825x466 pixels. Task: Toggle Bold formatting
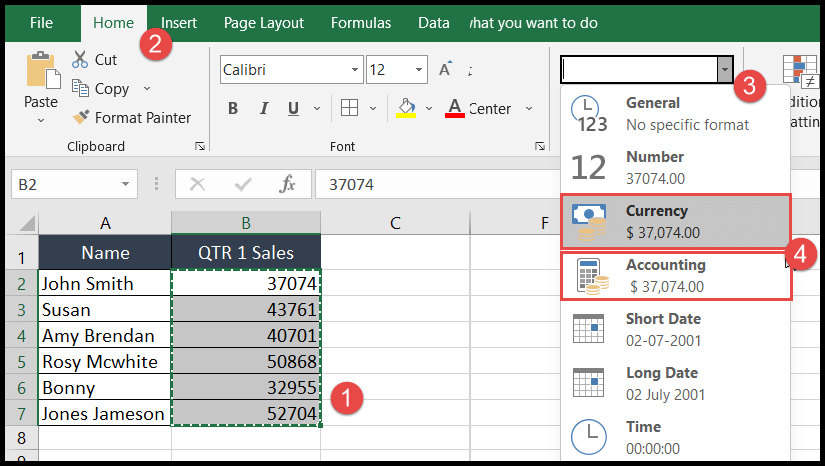[233, 108]
